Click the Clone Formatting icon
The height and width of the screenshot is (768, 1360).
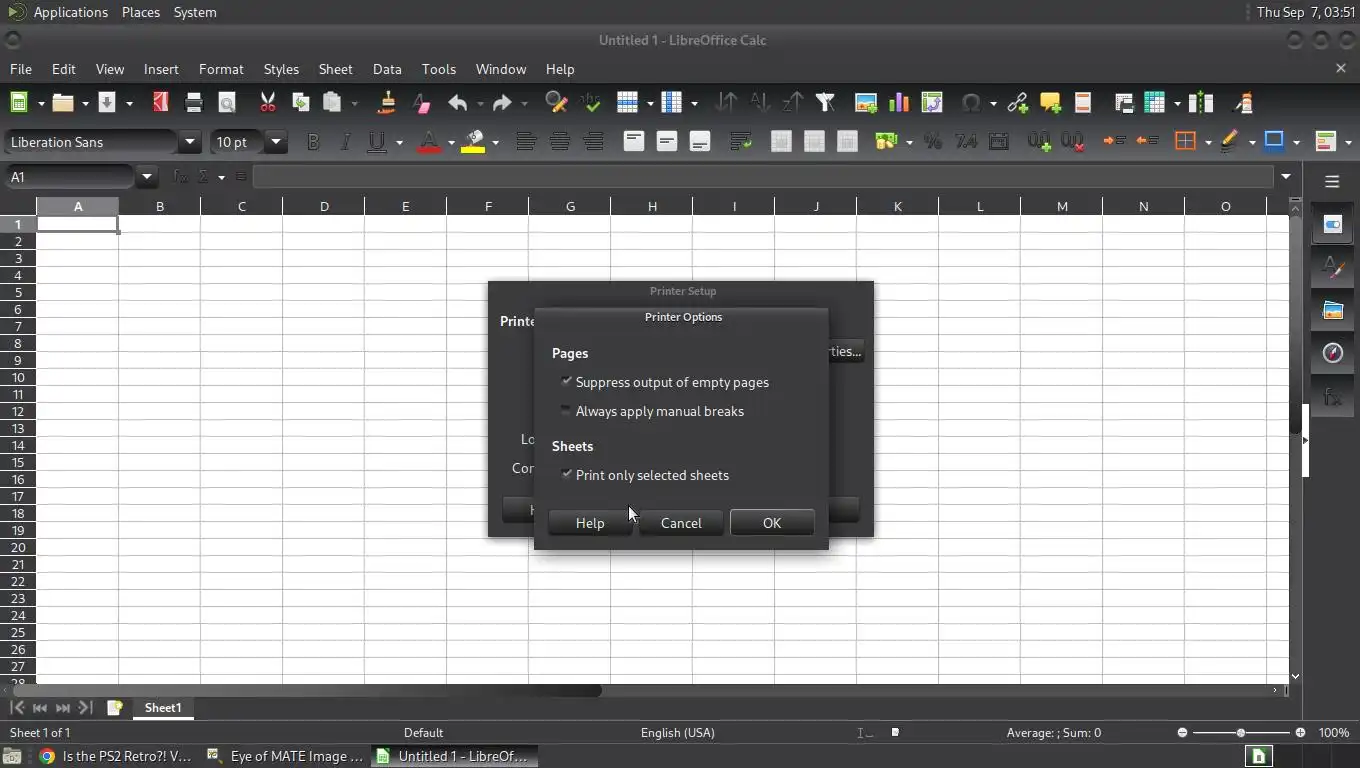[387, 102]
